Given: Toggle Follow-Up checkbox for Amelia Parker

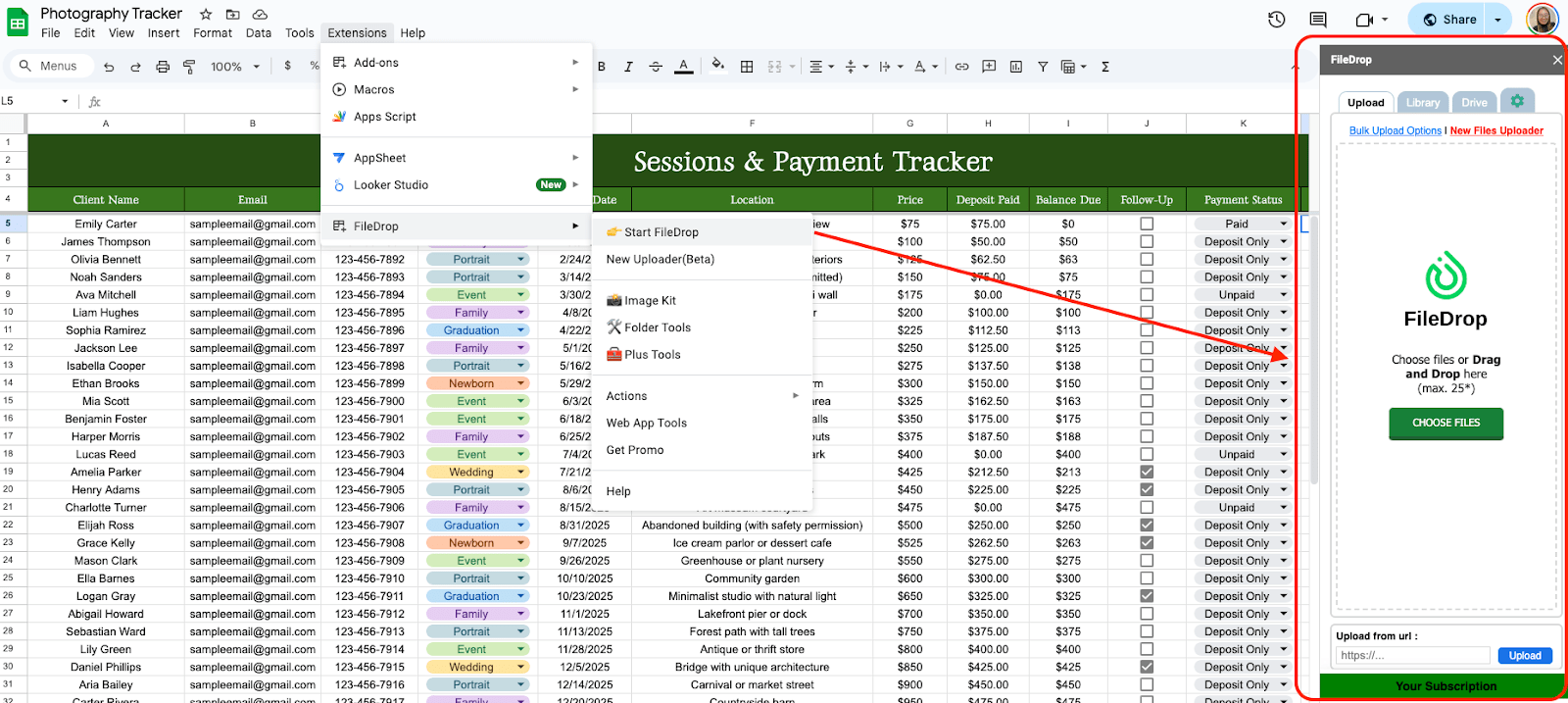Looking at the screenshot, I should pos(1147,472).
